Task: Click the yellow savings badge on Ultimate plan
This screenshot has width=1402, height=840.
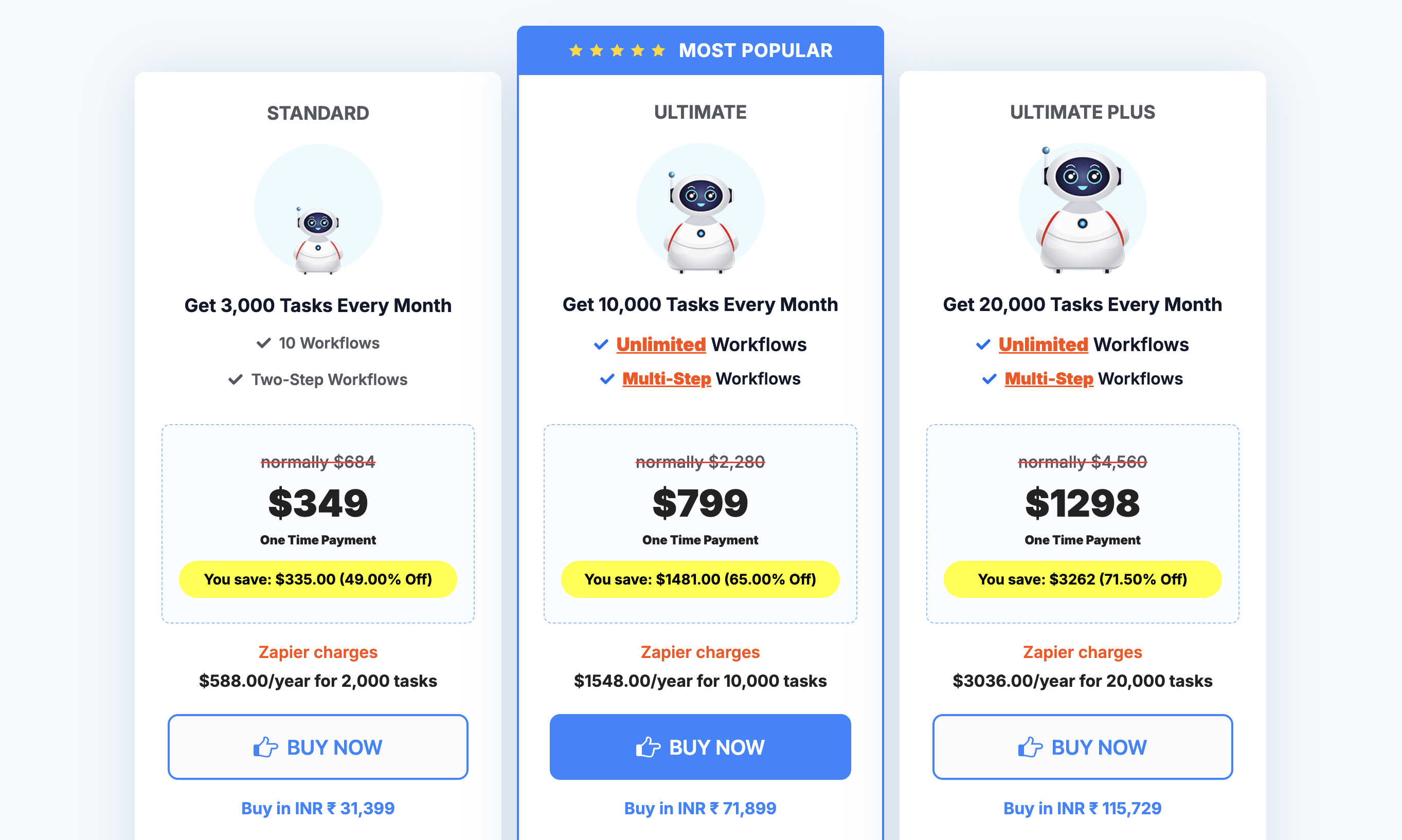Action: point(700,579)
